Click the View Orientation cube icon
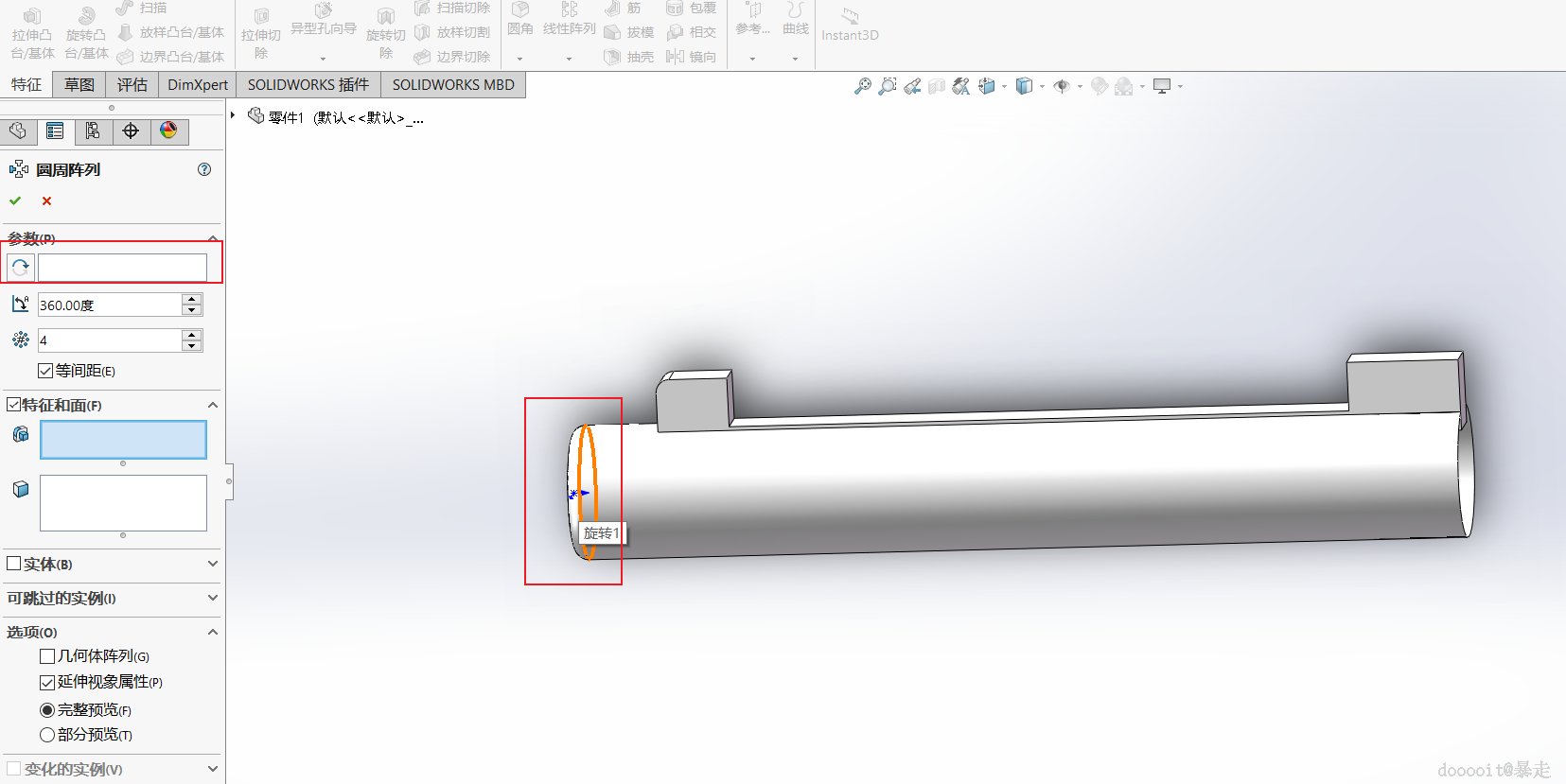This screenshot has height=784, width=1566. [987, 86]
